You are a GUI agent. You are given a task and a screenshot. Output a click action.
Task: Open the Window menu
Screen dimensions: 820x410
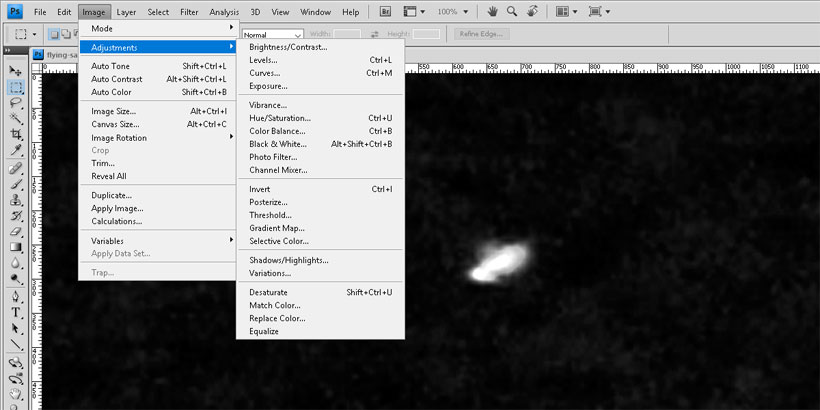[316, 12]
